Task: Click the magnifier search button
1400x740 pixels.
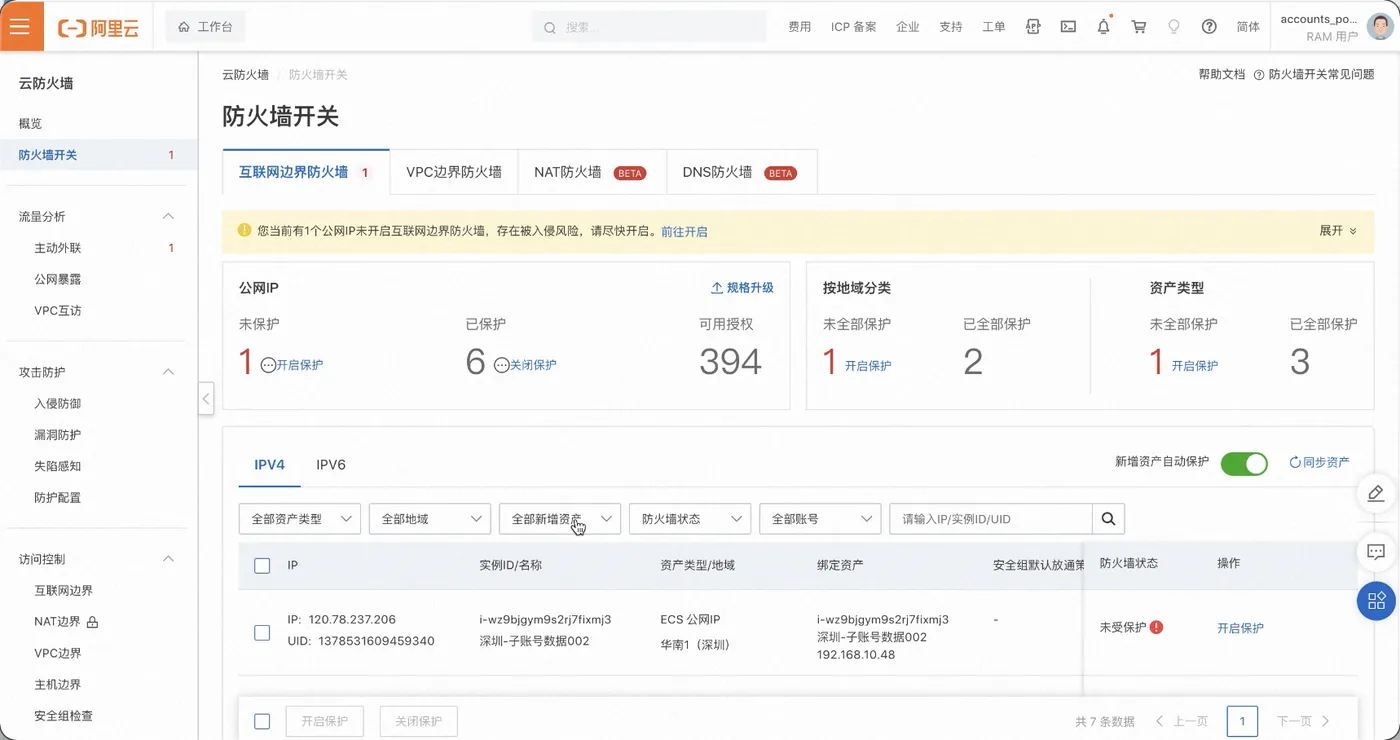Action: point(1108,519)
